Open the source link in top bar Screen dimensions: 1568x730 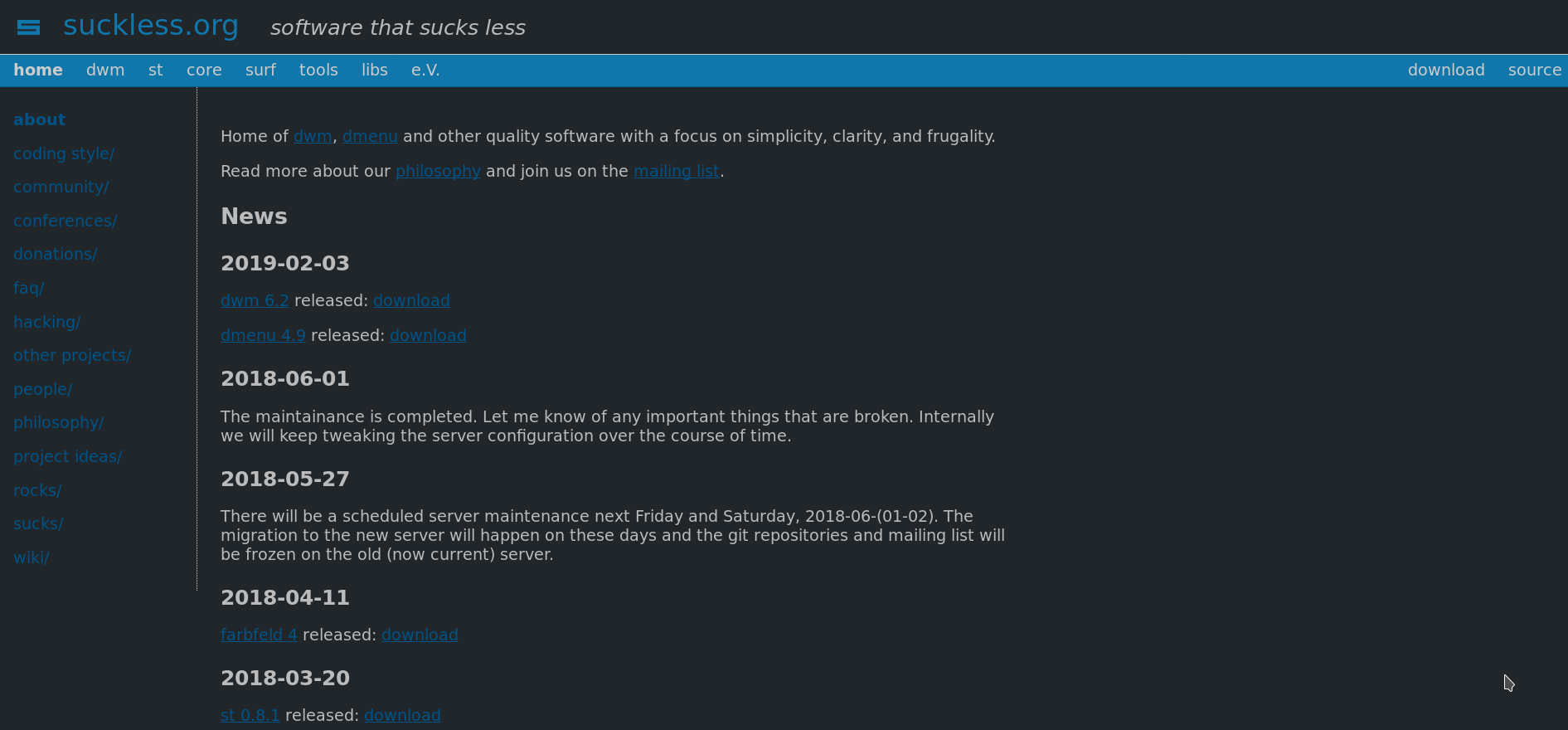(1534, 71)
